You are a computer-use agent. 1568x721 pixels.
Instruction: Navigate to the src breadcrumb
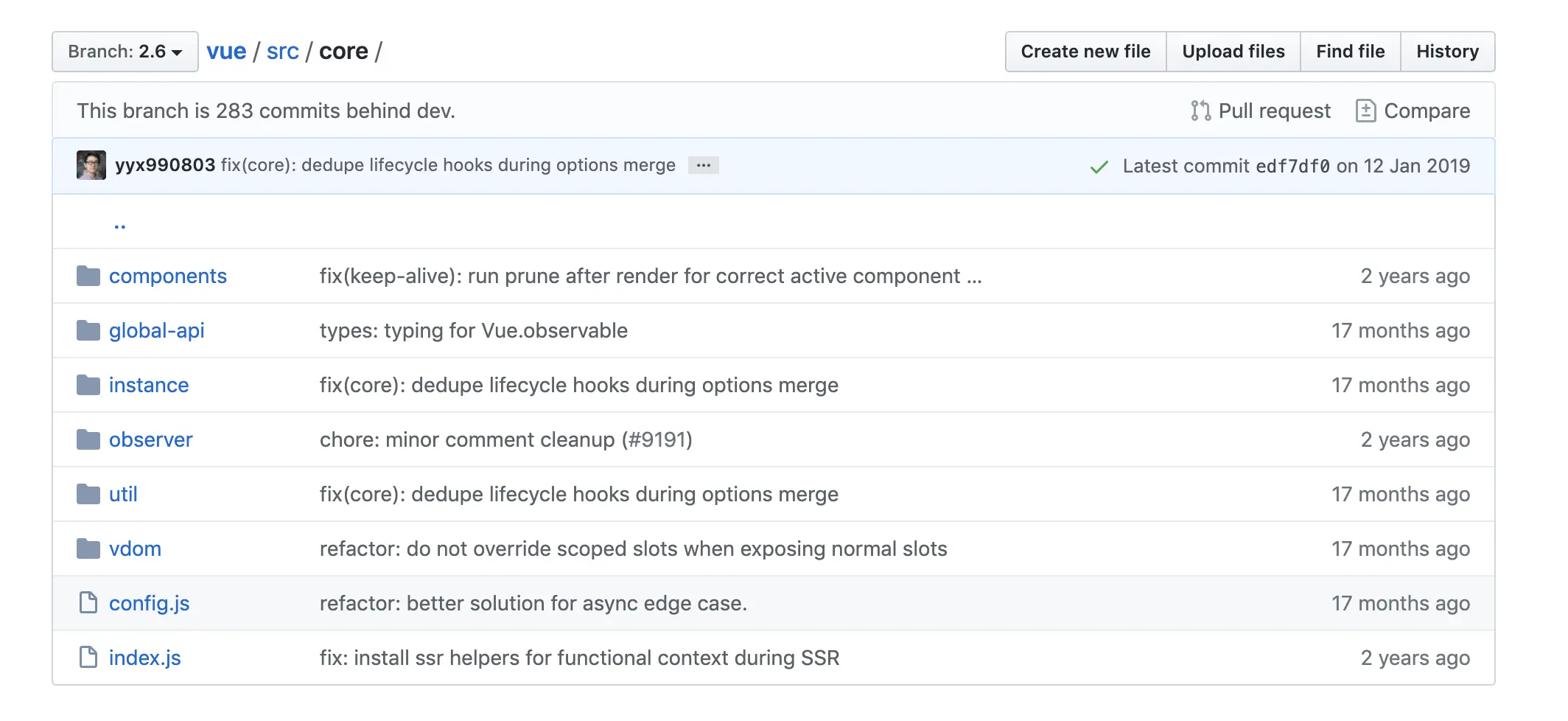point(282,52)
